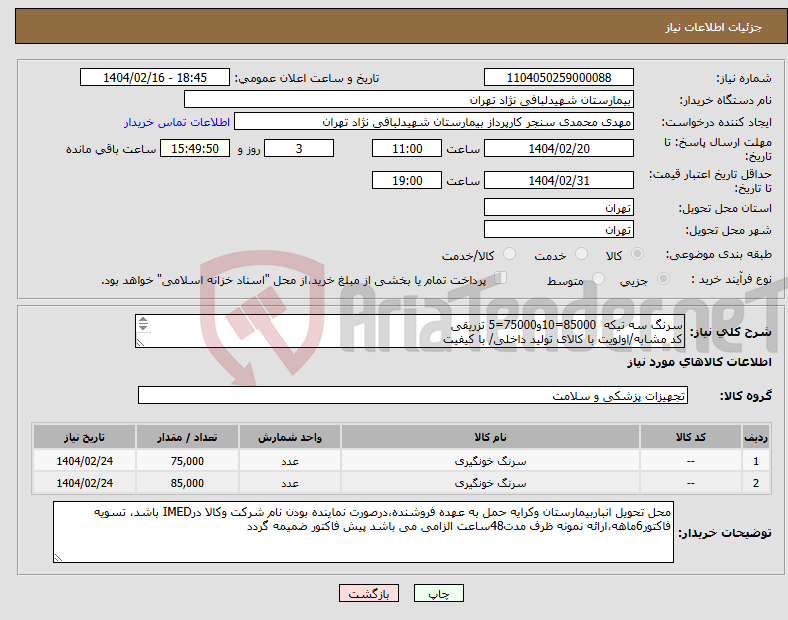This screenshot has height=620, width=788.
Task: Click the تعداد / مقدار column header
Action: coord(186,437)
